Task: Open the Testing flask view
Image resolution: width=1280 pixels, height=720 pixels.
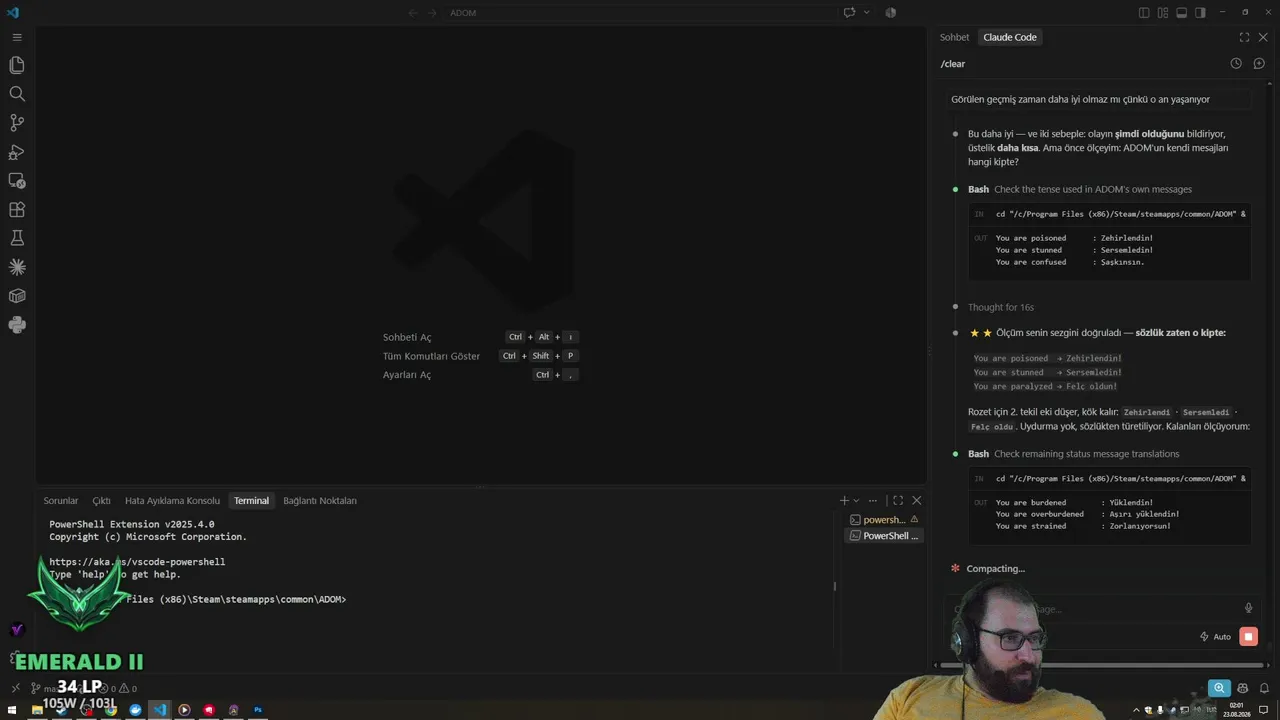Action: coord(17,238)
